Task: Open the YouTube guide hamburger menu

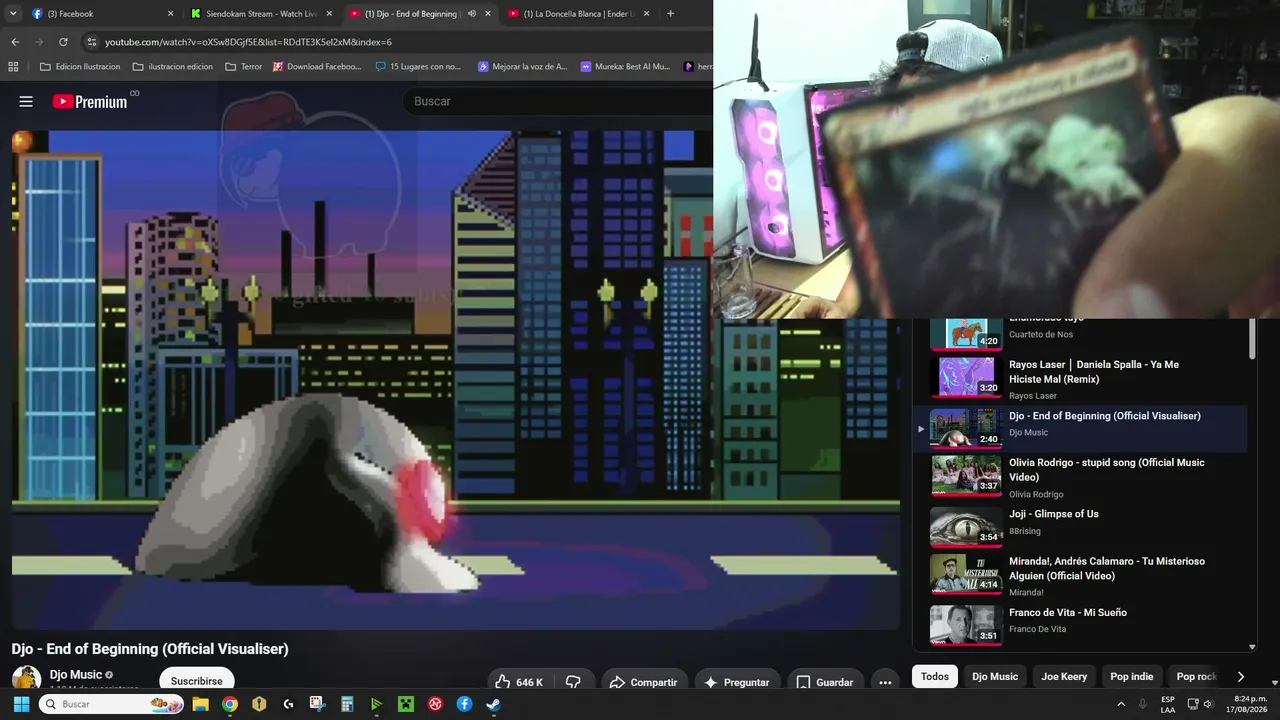Action: tap(26, 101)
